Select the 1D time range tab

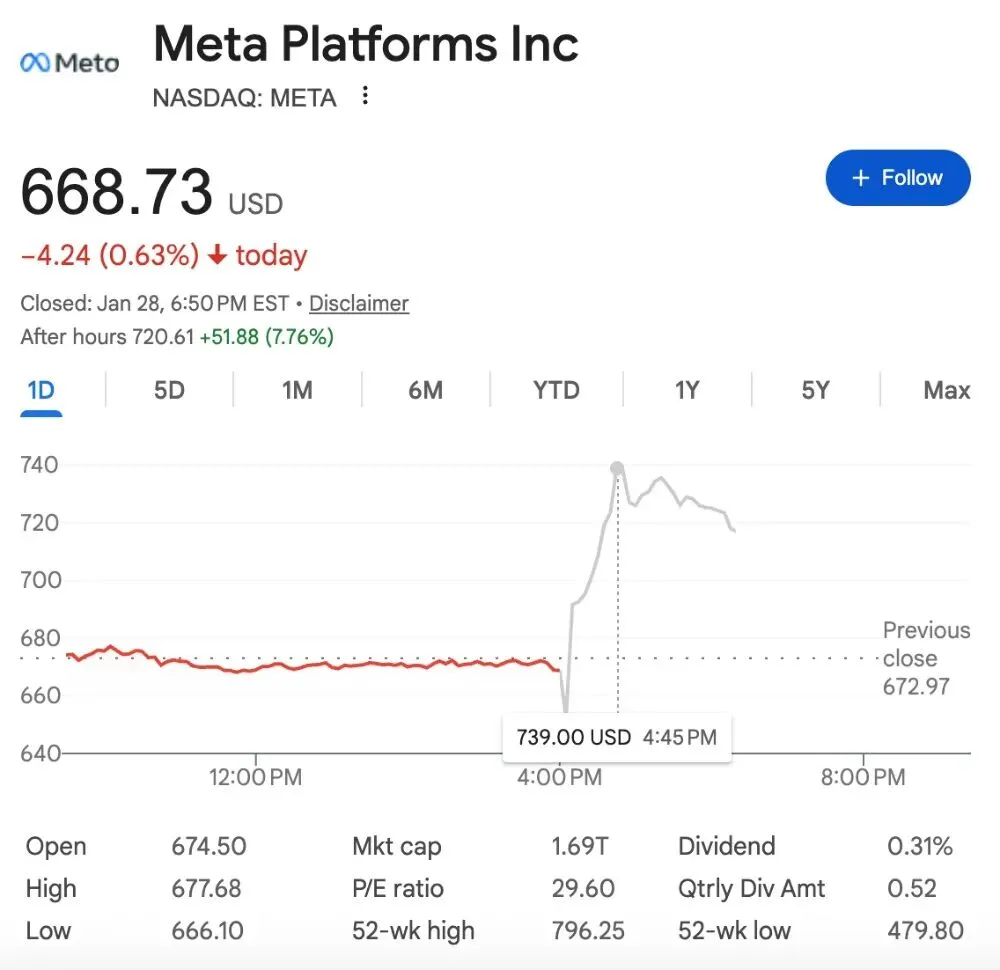point(41,390)
